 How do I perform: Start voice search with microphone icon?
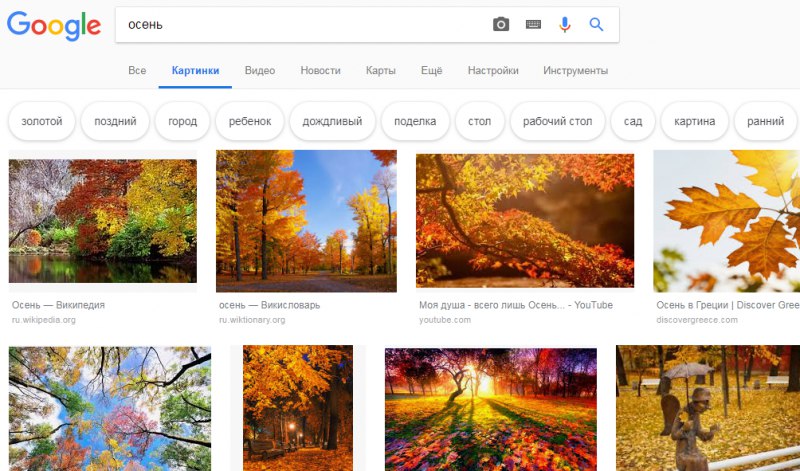564,24
